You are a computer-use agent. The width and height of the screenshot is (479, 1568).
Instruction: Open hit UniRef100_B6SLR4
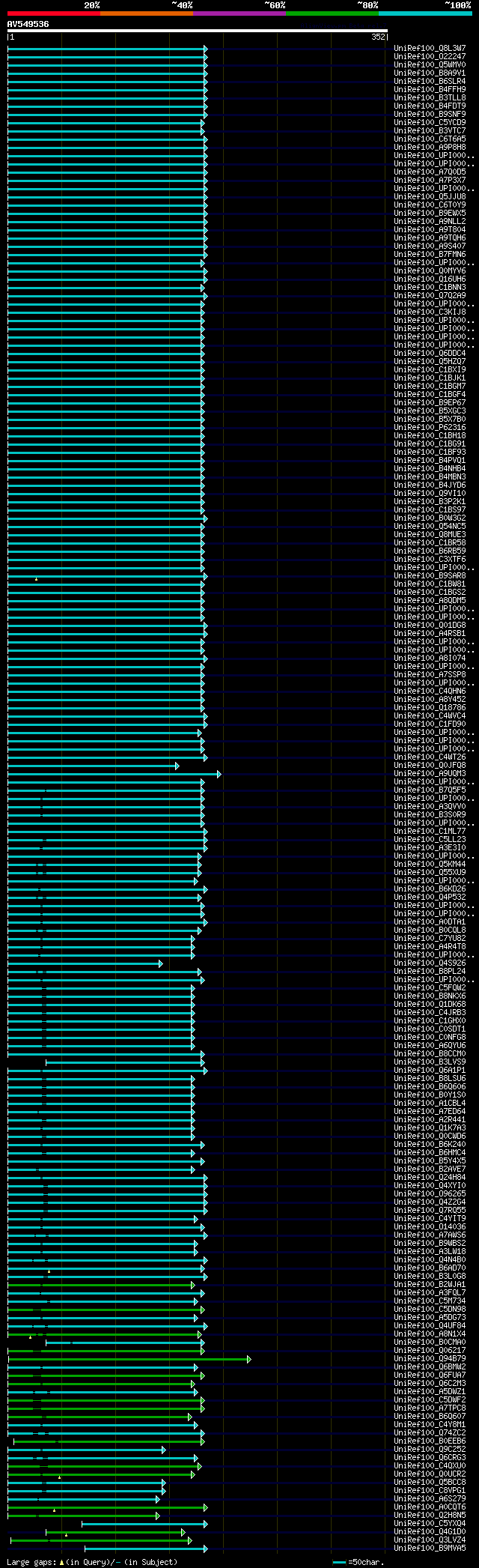click(430, 81)
